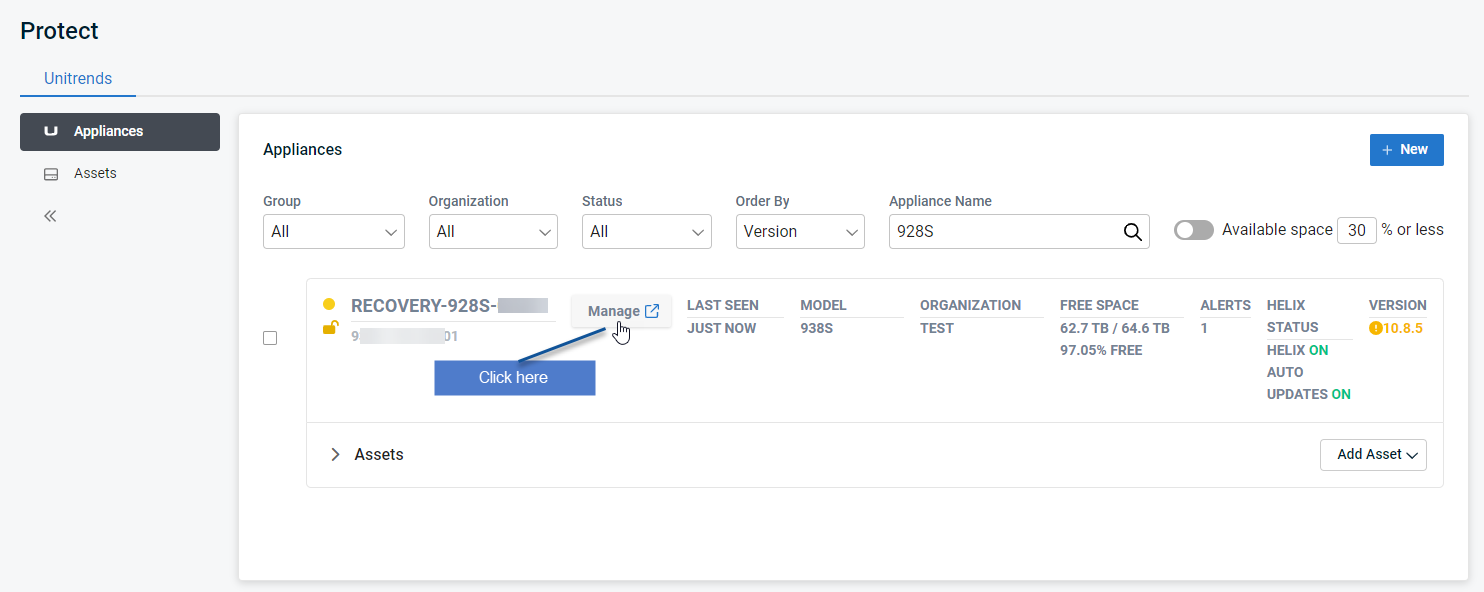Click the yellow status dot of RECOVERY-928S
Viewport: 1484px width, 592px height.
pyautogui.click(x=329, y=304)
